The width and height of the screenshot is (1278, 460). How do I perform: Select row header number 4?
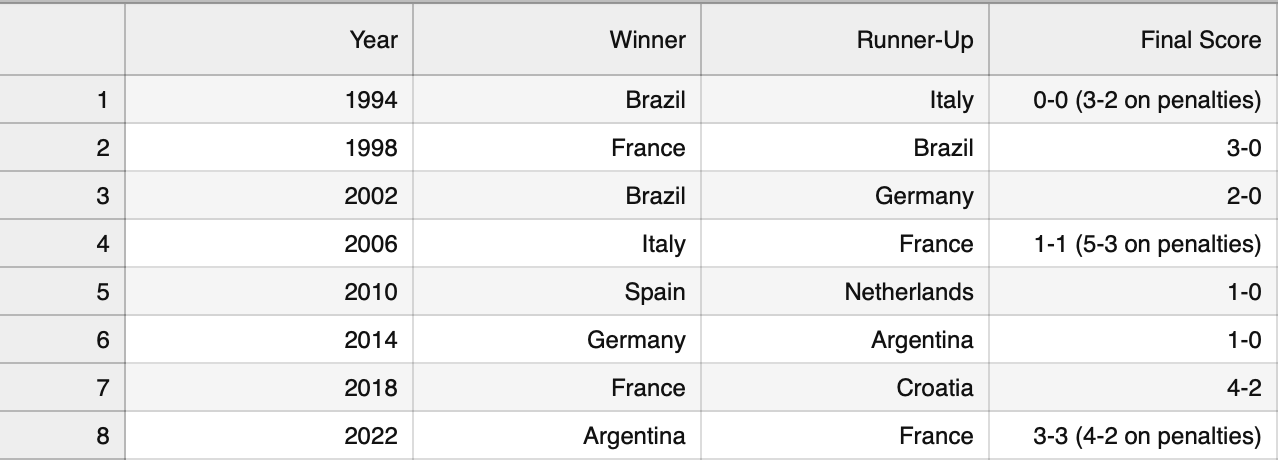tap(62, 244)
